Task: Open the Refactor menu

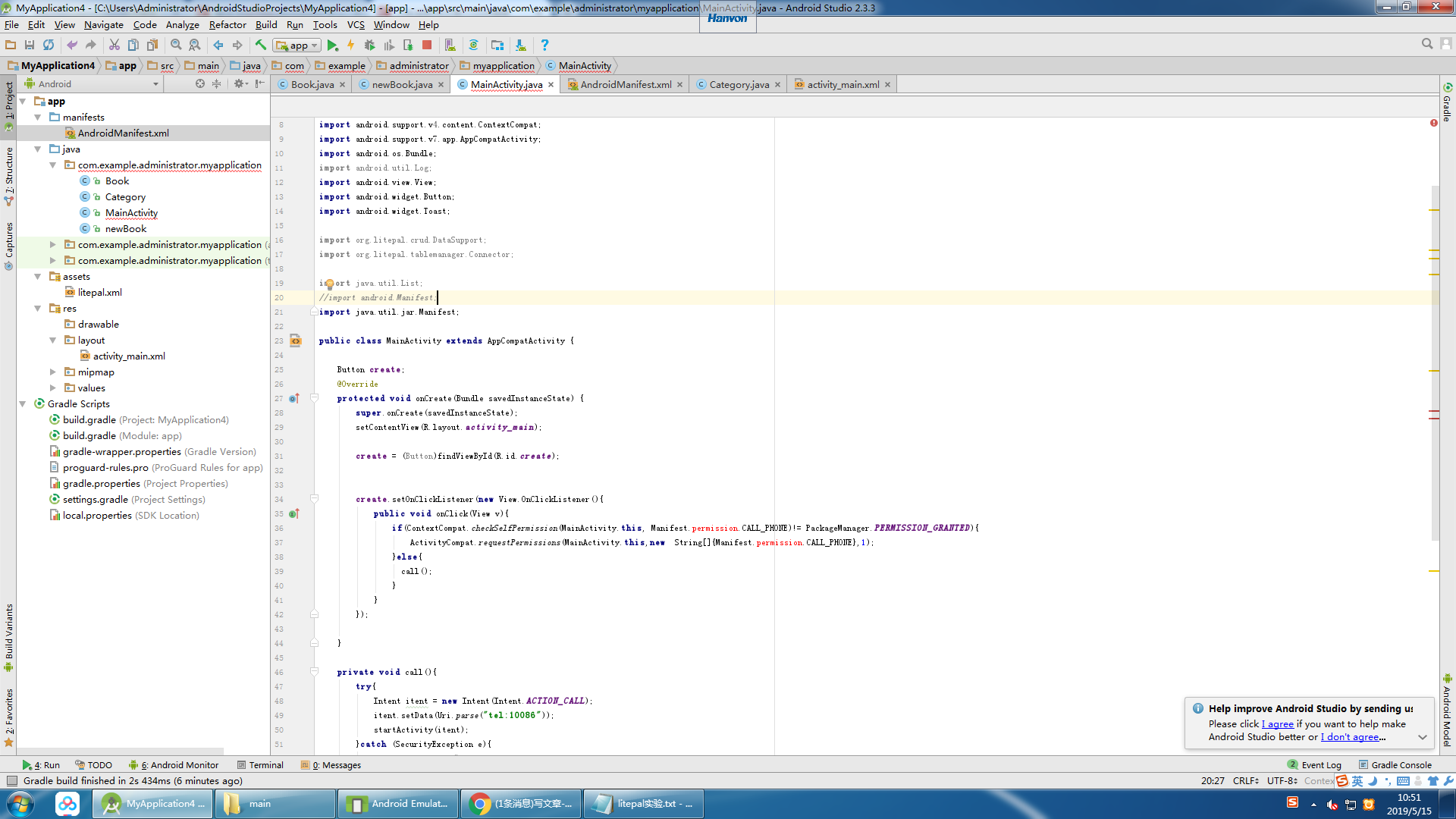Action: pos(227,24)
